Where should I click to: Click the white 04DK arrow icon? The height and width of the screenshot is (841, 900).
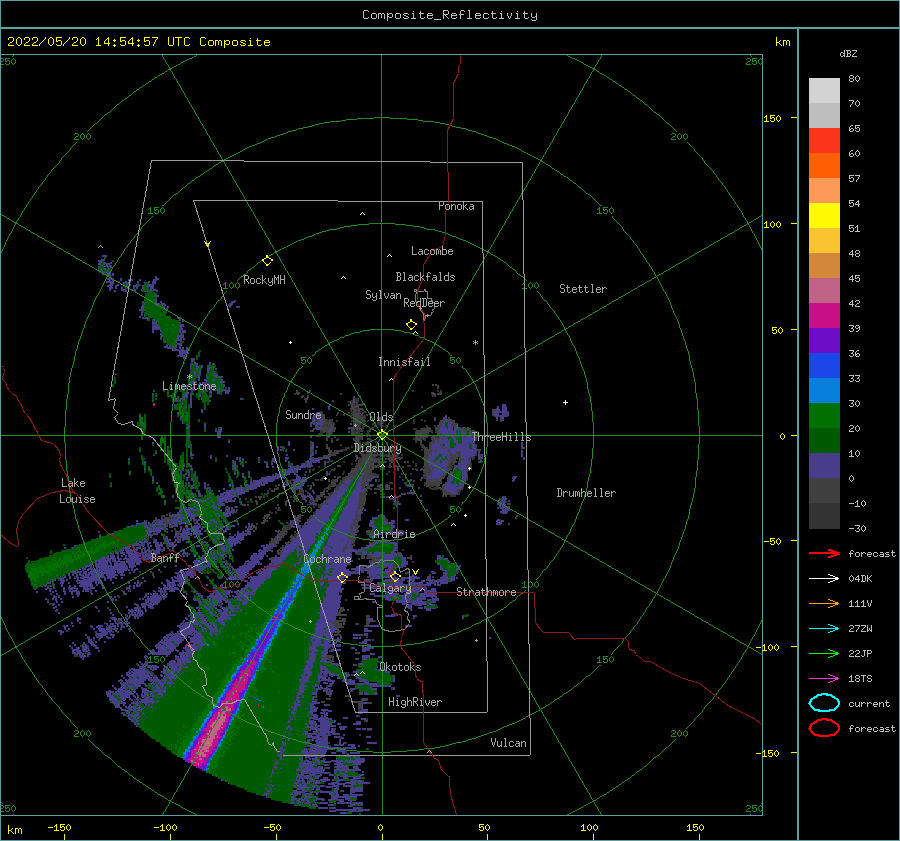(x=824, y=578)
